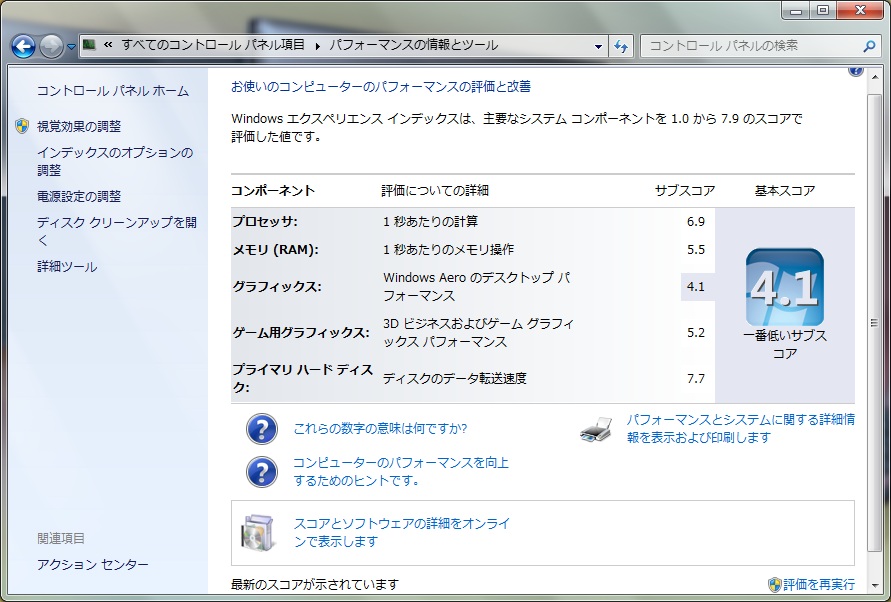The width and height of the screenshot is (891, 602).
Task: Click gaming graphics subscore 5.2
Action: click(696, 333)
